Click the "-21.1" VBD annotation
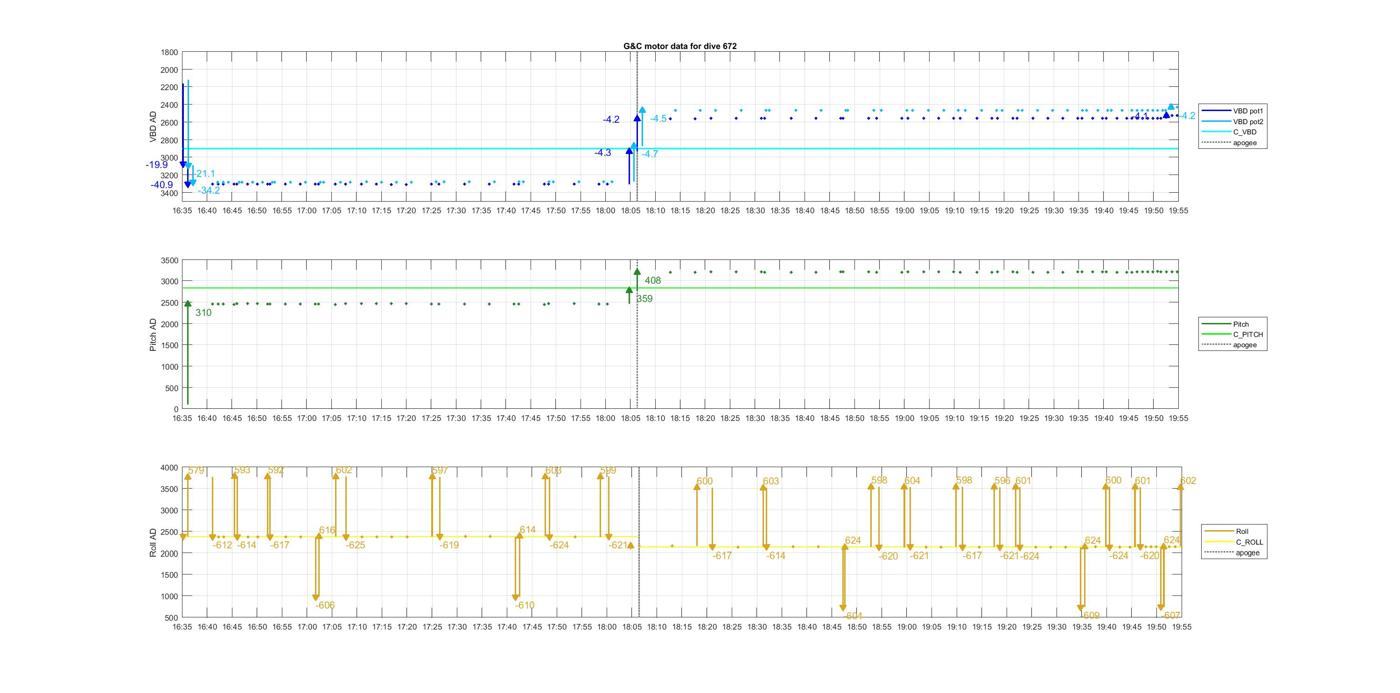 click(x=203, y=174)
